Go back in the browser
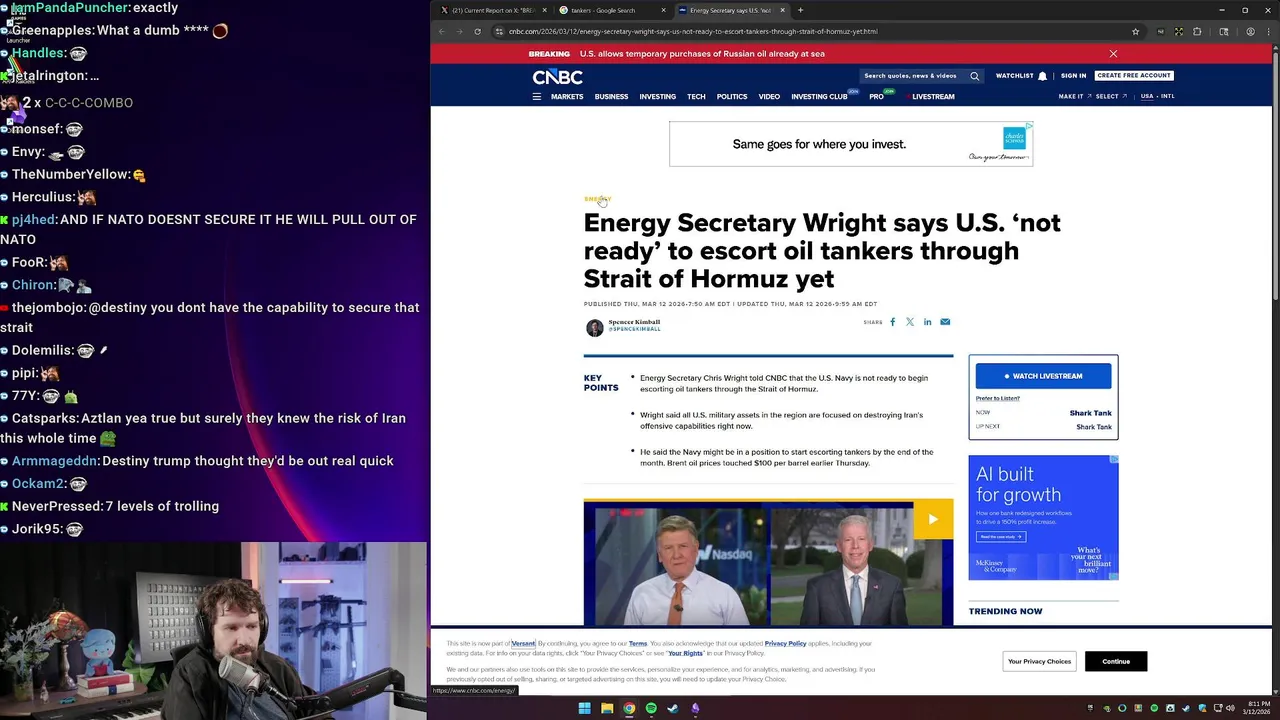 point(442,31)
